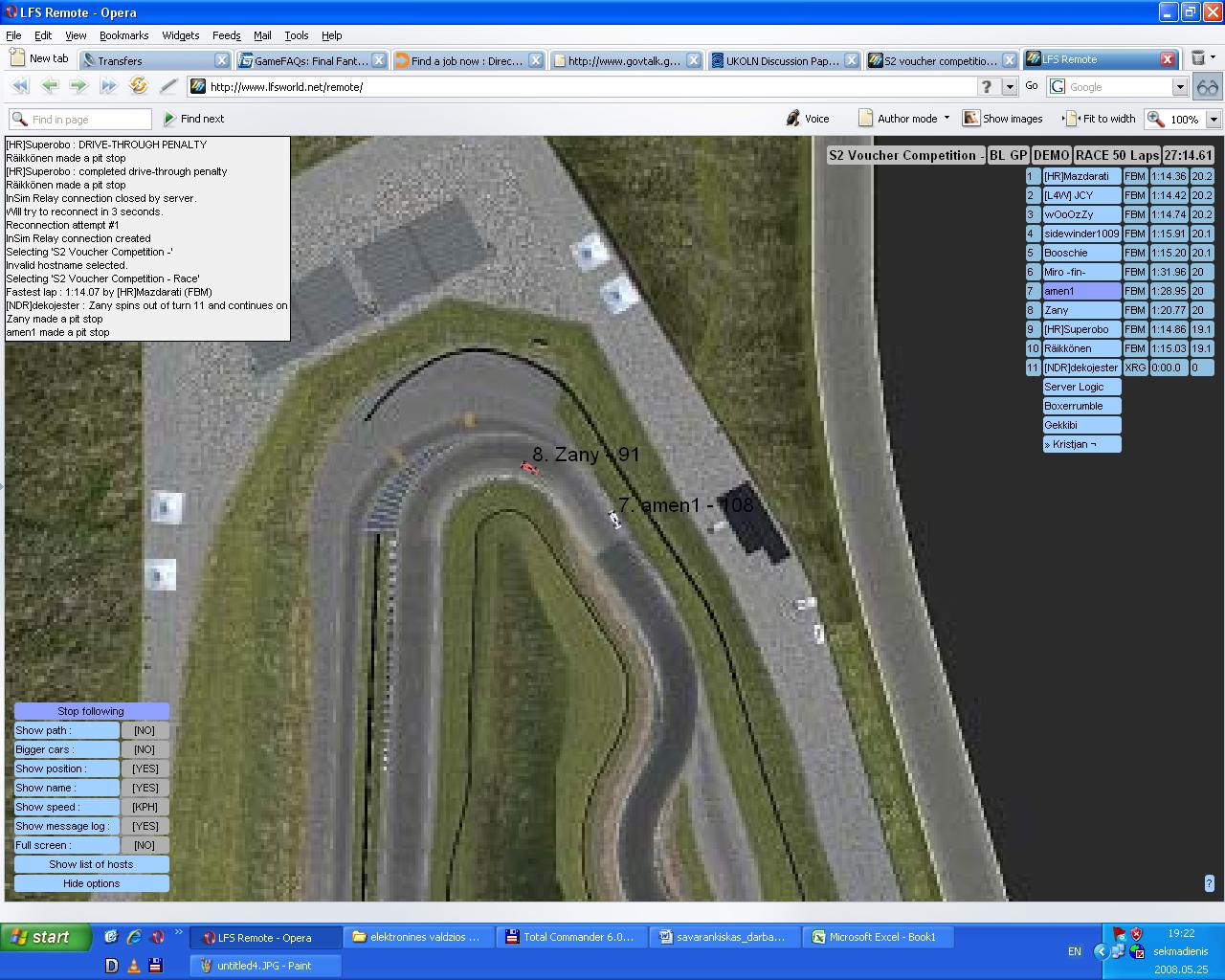Click the red shield tray icon
Viewport: 1225px width, 980px height.
[1137, 934]
